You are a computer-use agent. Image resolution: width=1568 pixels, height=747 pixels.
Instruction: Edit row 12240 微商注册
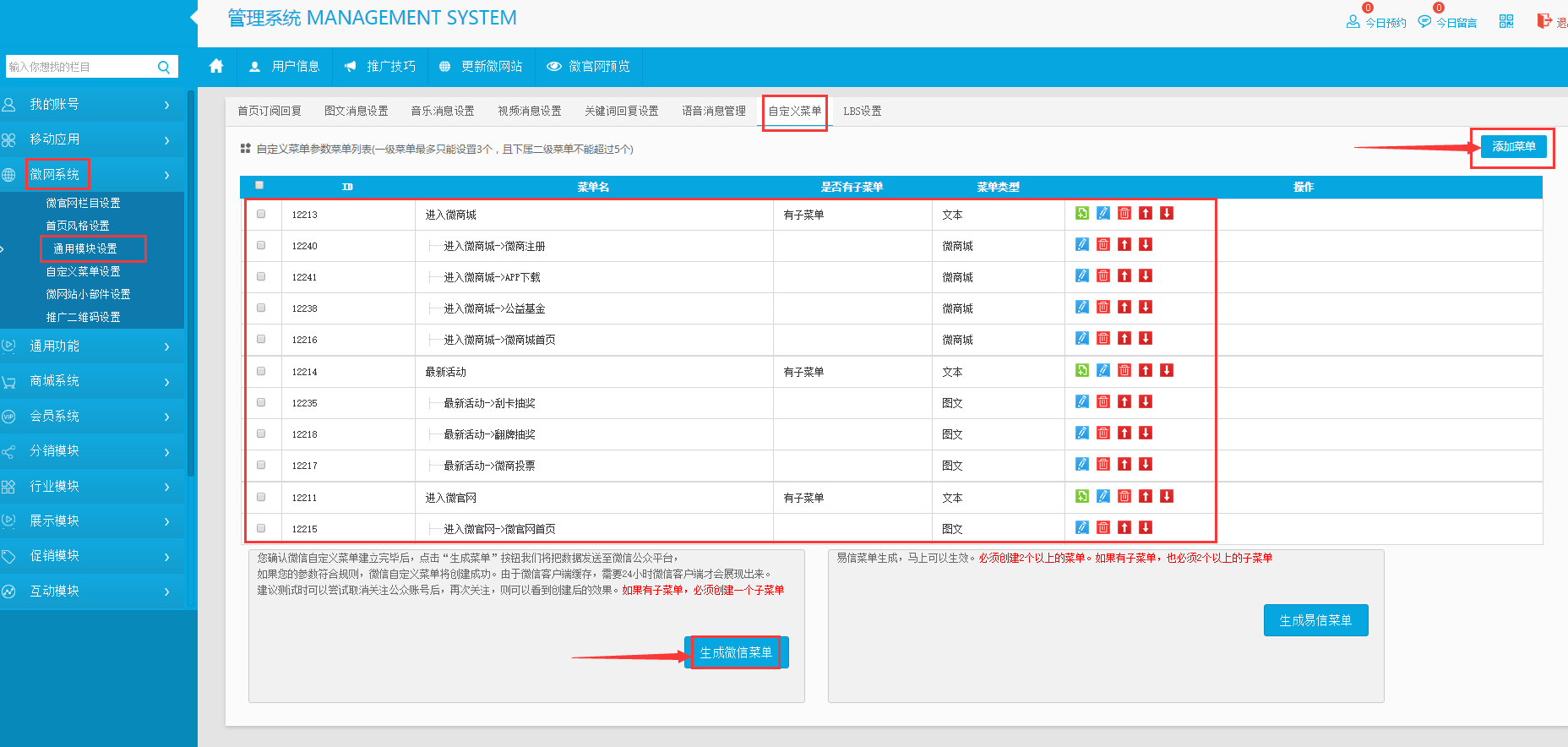1082,244
